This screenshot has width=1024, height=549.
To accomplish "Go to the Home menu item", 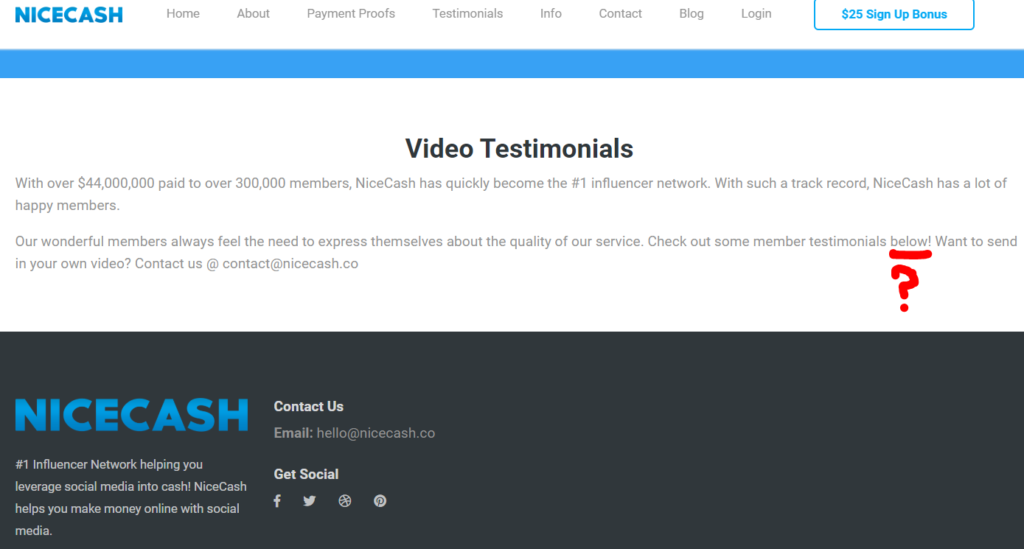I will tap(183, 14).
